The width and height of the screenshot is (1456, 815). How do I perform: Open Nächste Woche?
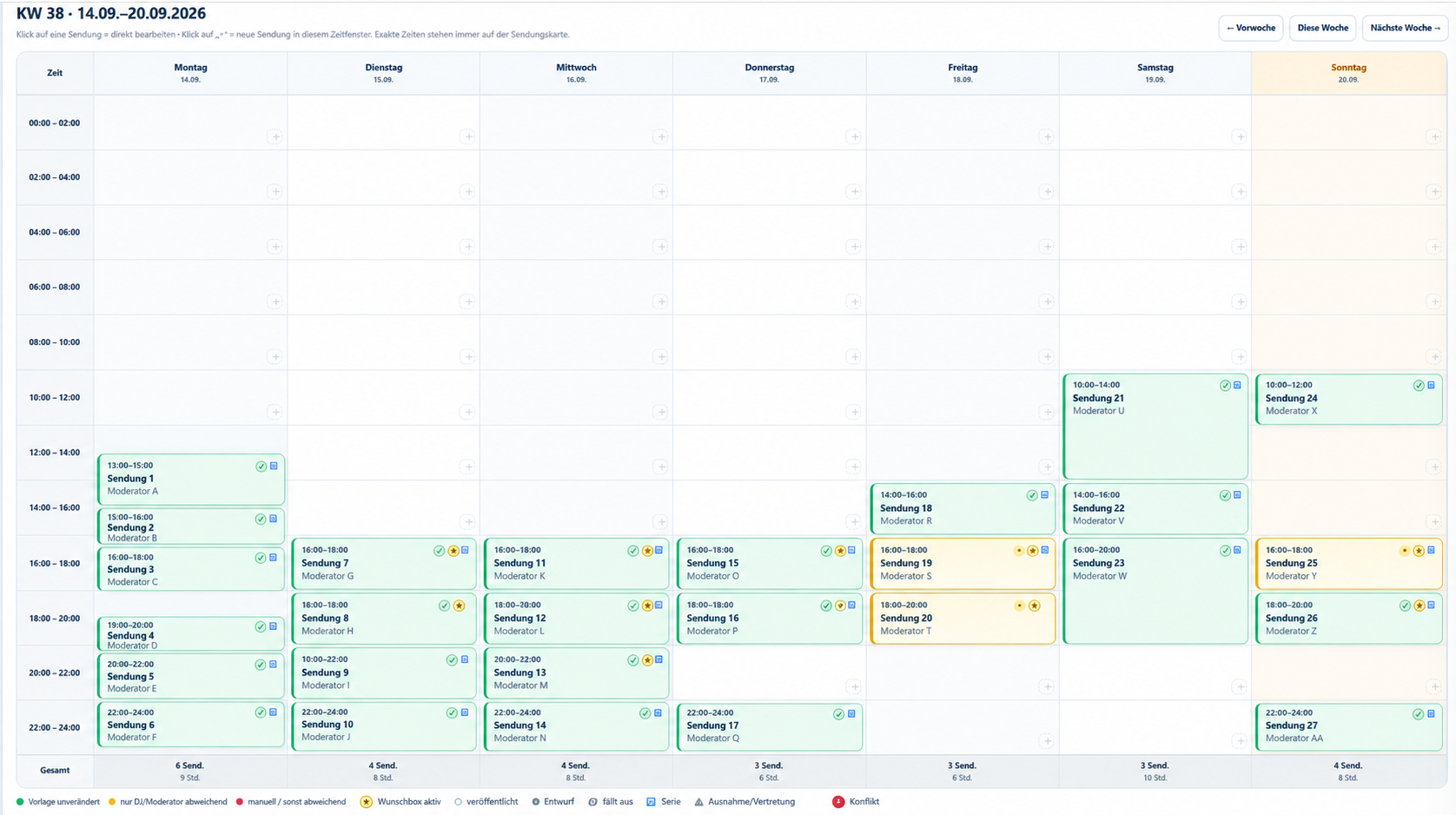click(x=1405, y=28)
